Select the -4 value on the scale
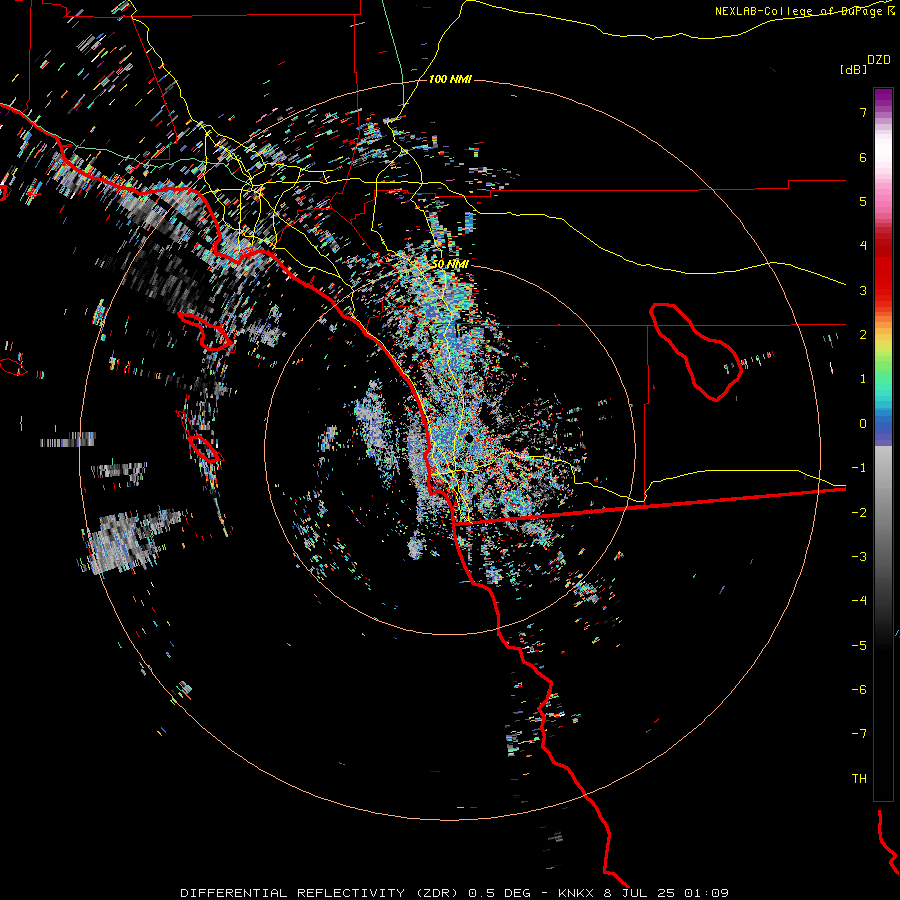 pos(859,601)
